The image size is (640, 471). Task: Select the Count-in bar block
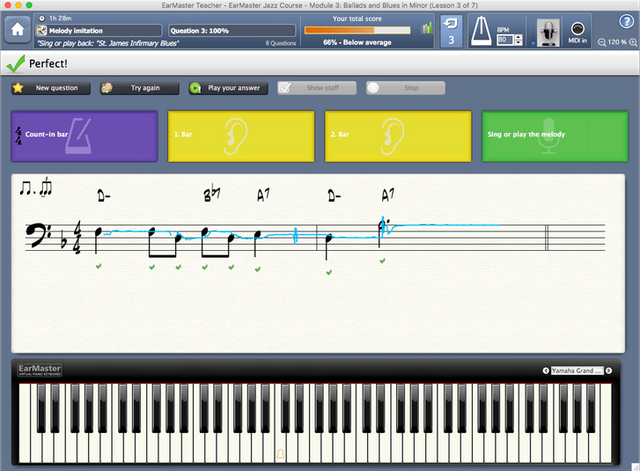(x=84, y=136)
